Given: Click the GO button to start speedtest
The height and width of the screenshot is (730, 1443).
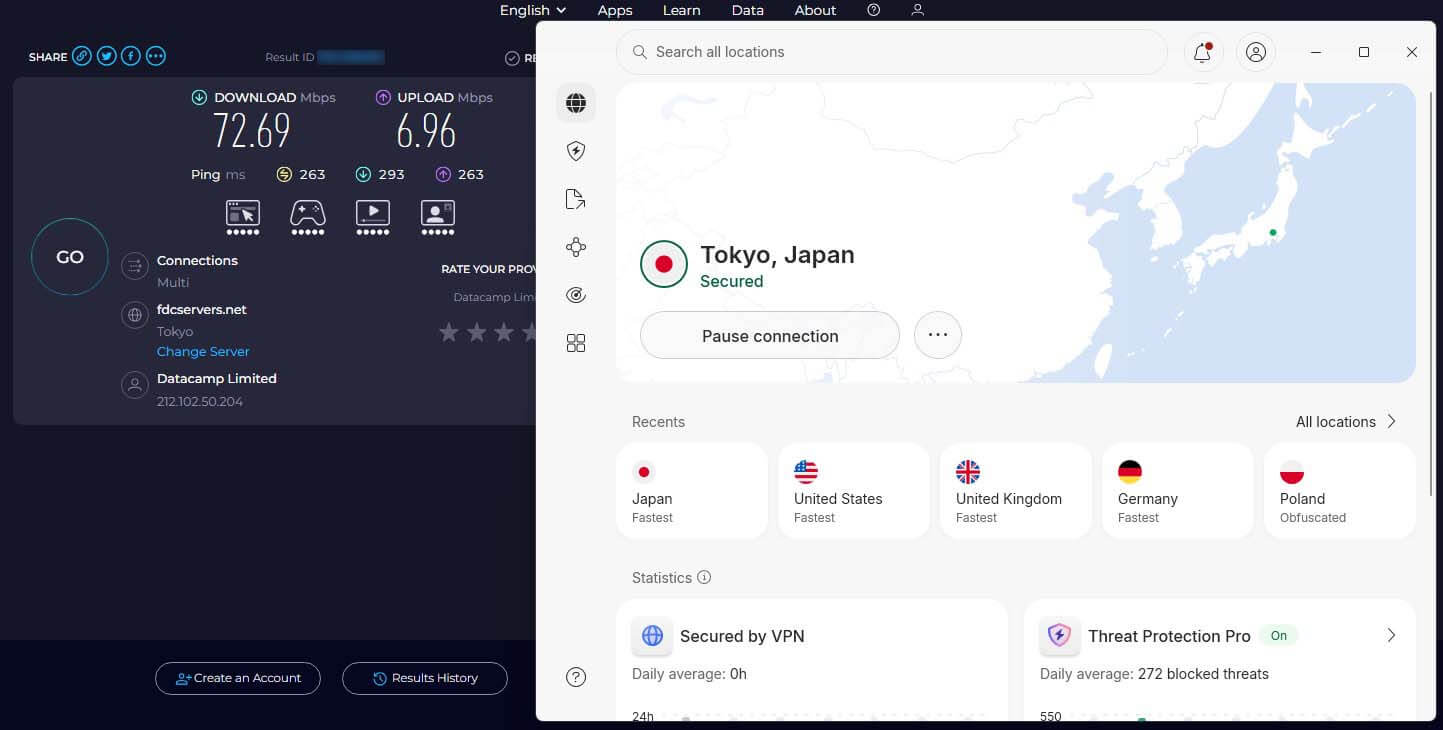Looking at the screenshot, I should click(70, 257).
